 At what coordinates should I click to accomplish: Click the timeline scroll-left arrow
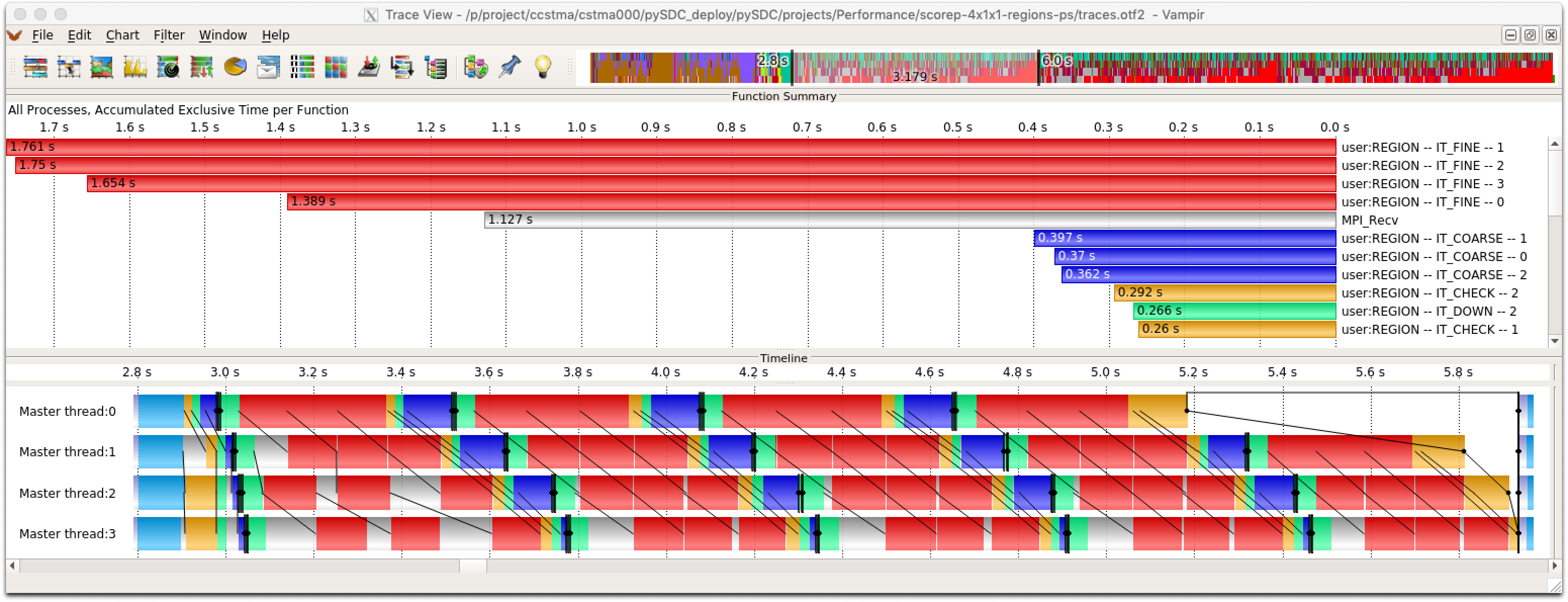12,566
